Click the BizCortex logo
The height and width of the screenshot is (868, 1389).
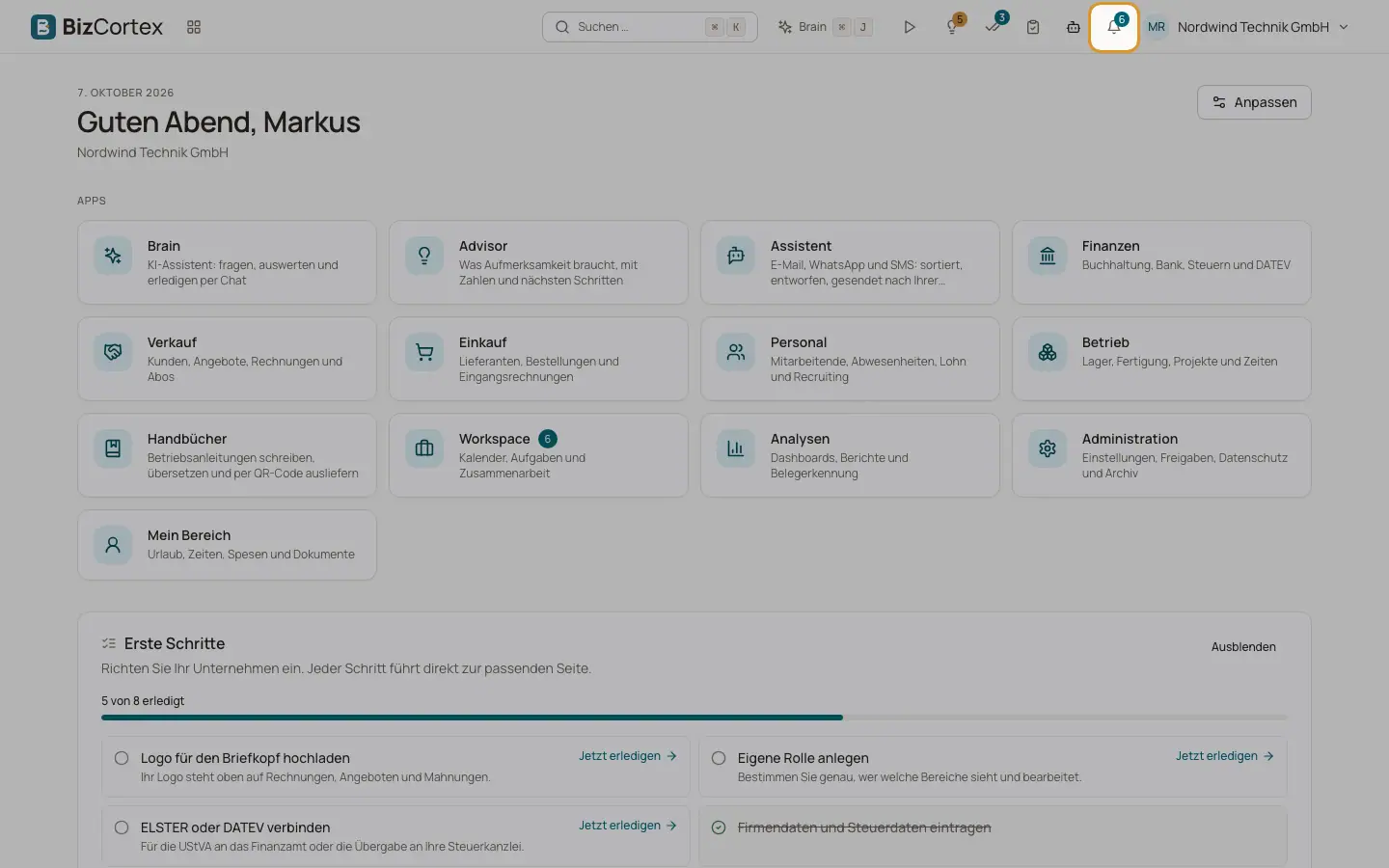(96, 27)
